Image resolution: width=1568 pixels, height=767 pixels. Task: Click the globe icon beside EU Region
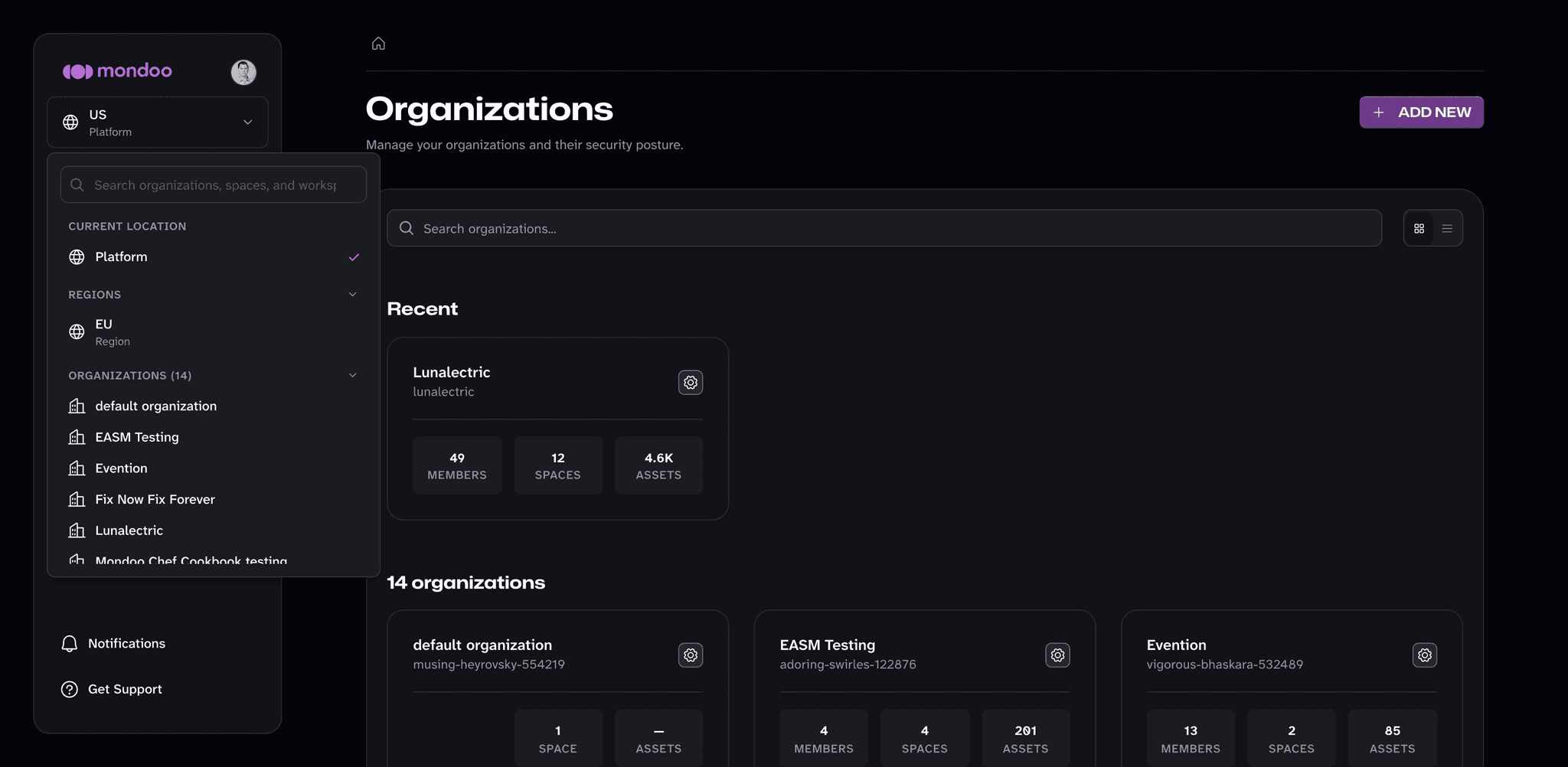[x=77, y=331]
